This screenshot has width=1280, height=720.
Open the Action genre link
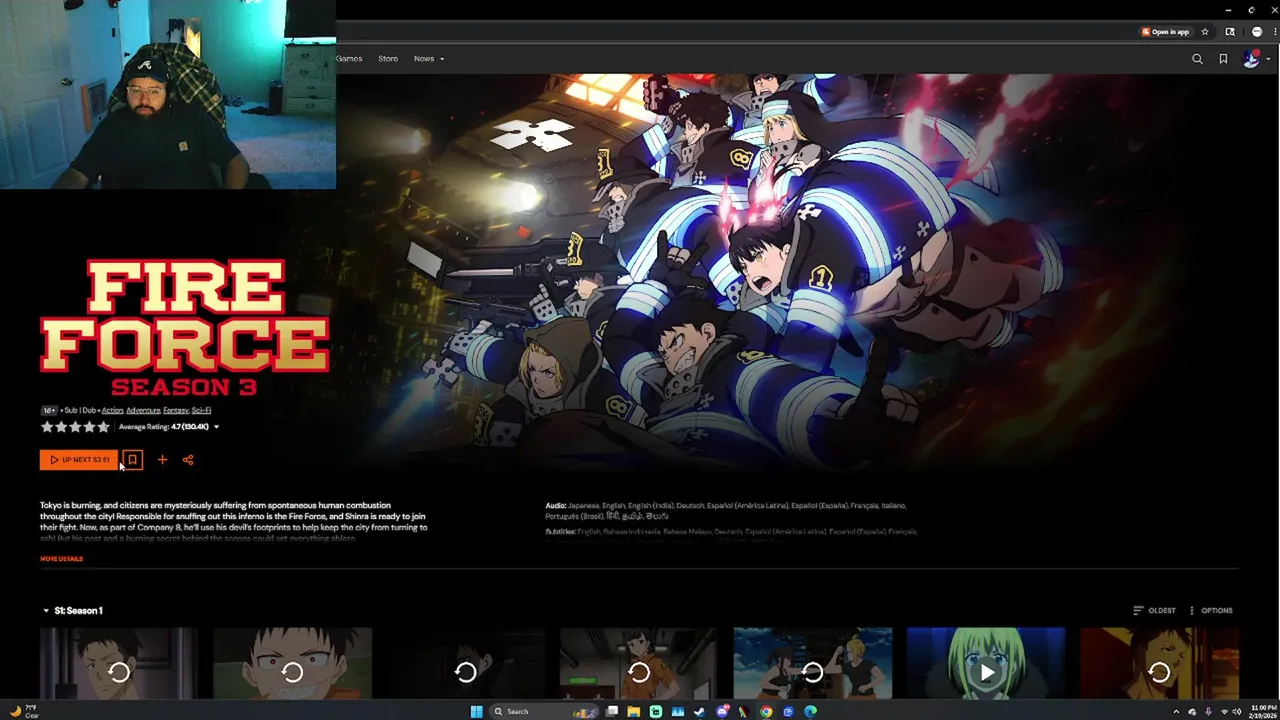112,410
